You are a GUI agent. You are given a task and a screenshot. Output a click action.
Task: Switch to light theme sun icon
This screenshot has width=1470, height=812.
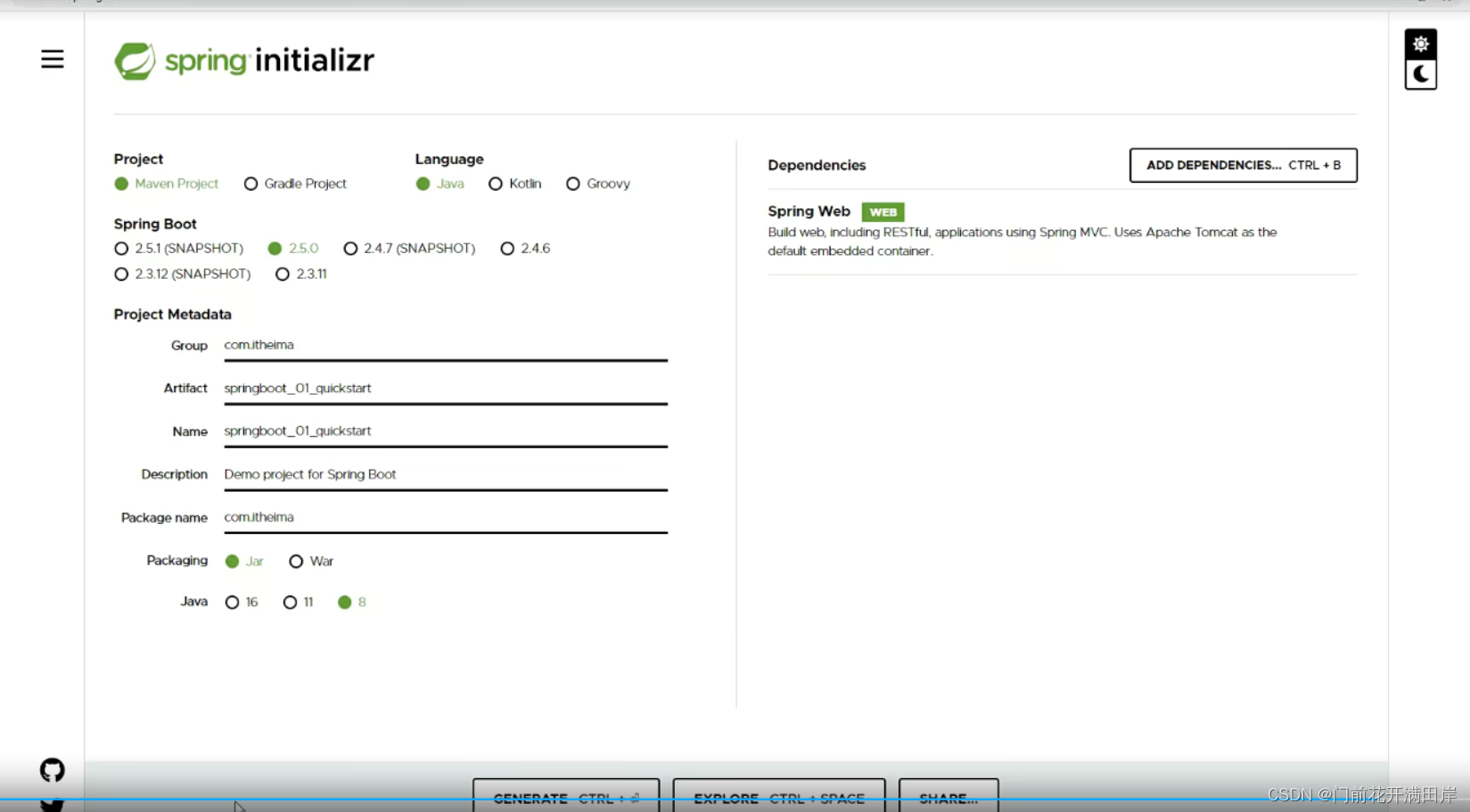(1420, 44)
